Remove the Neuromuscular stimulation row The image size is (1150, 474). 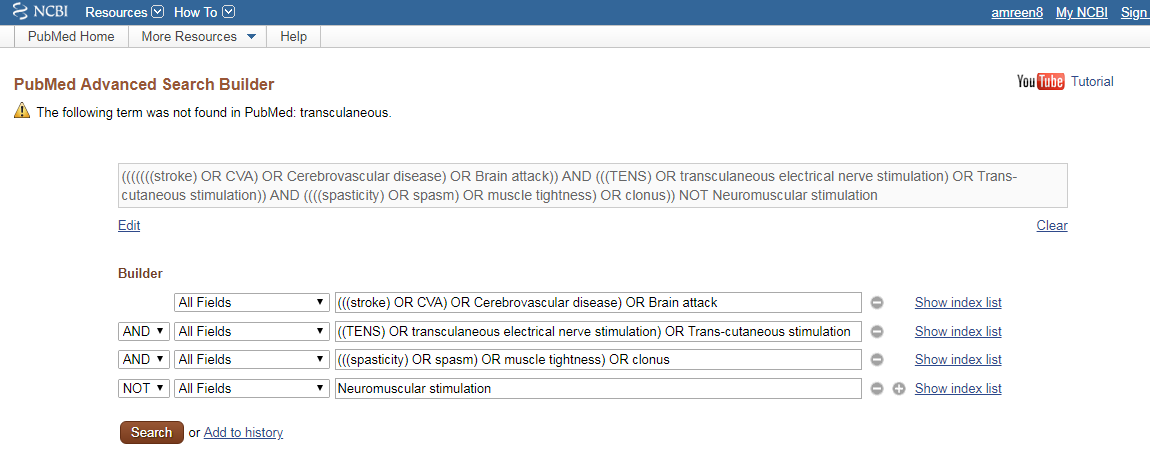877,389
